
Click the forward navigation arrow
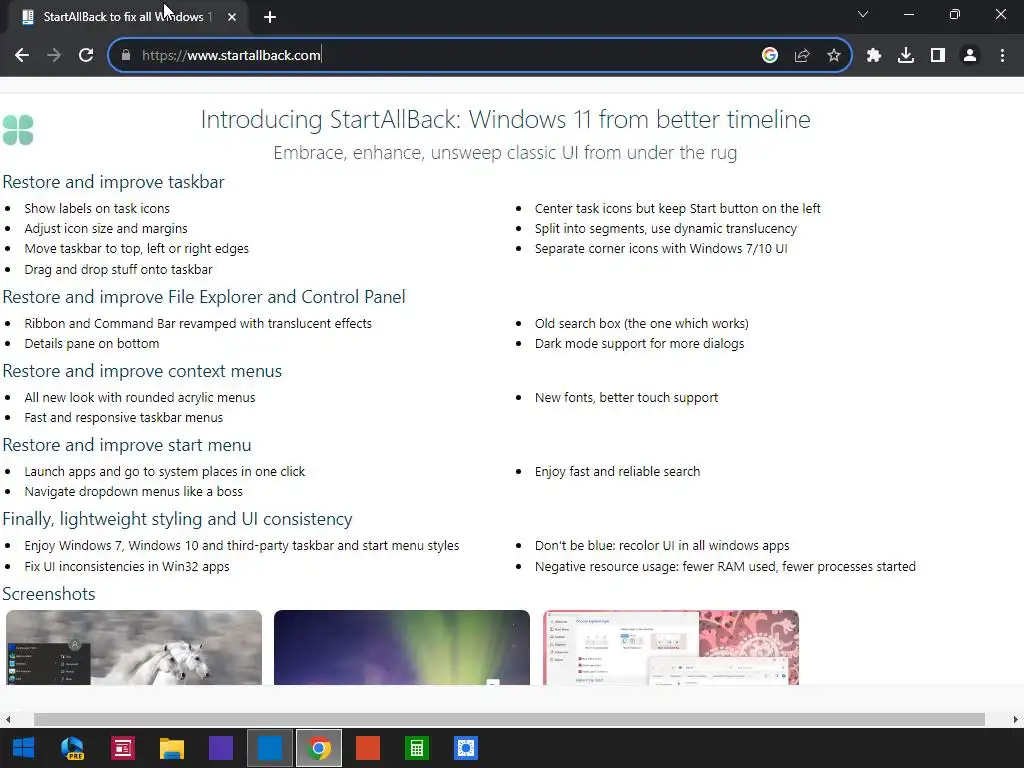tap(54, 56)
